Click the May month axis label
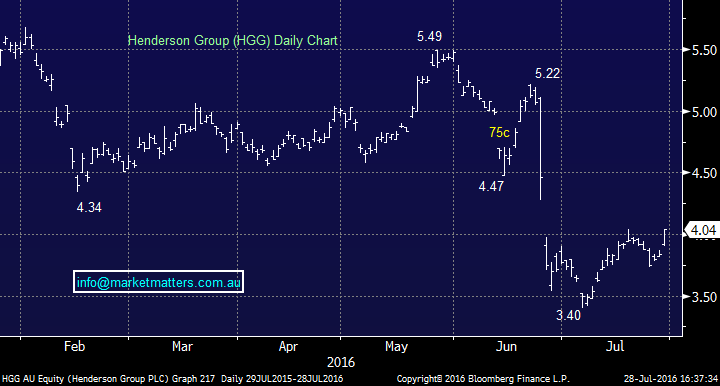The height and width of the screenshot is (386, 720). pyautogui.click(x=396, y=347)
